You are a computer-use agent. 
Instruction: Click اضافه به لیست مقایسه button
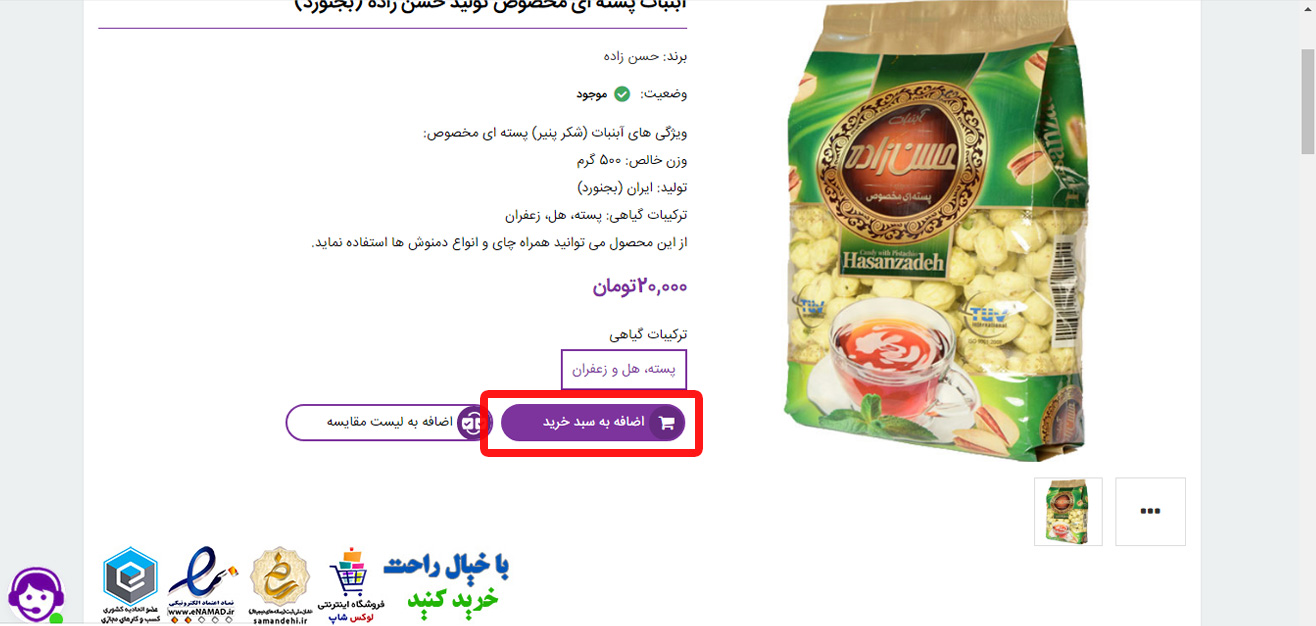pos(385,423)
